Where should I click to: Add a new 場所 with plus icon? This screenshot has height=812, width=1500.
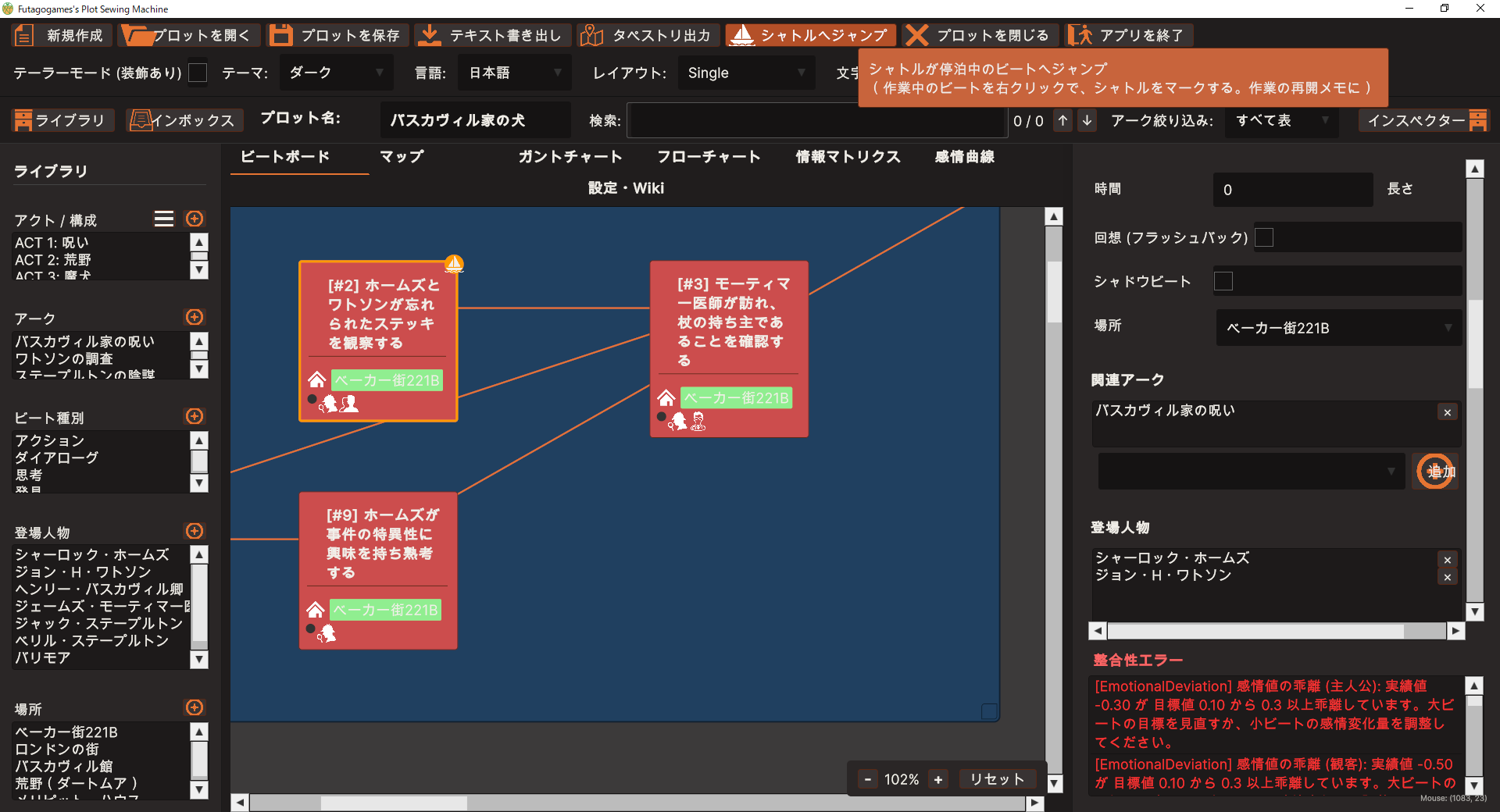(x=195, y=707)
